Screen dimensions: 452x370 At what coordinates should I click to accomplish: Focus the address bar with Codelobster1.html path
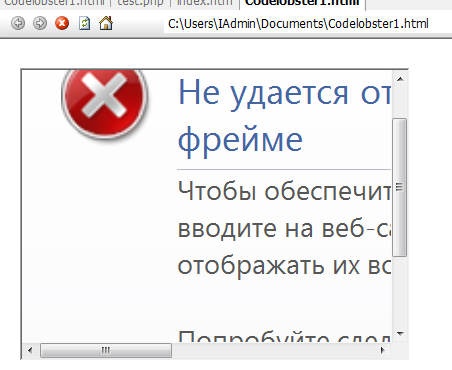pos(308,24)
